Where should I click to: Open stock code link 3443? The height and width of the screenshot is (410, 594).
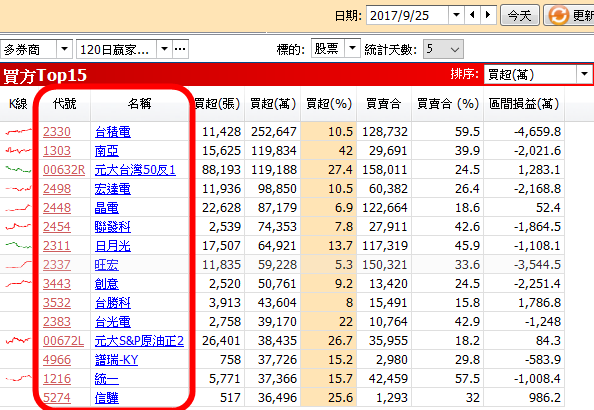coord(57,284)
